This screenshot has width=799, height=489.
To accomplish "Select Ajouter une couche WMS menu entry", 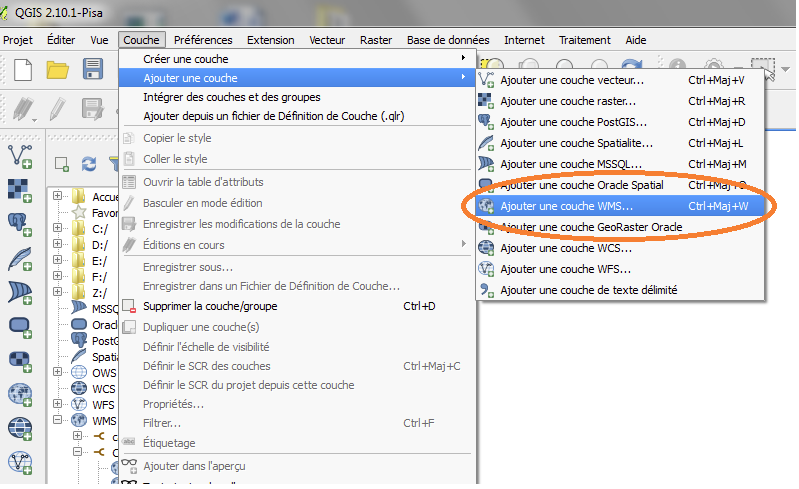I will (566, 206).
